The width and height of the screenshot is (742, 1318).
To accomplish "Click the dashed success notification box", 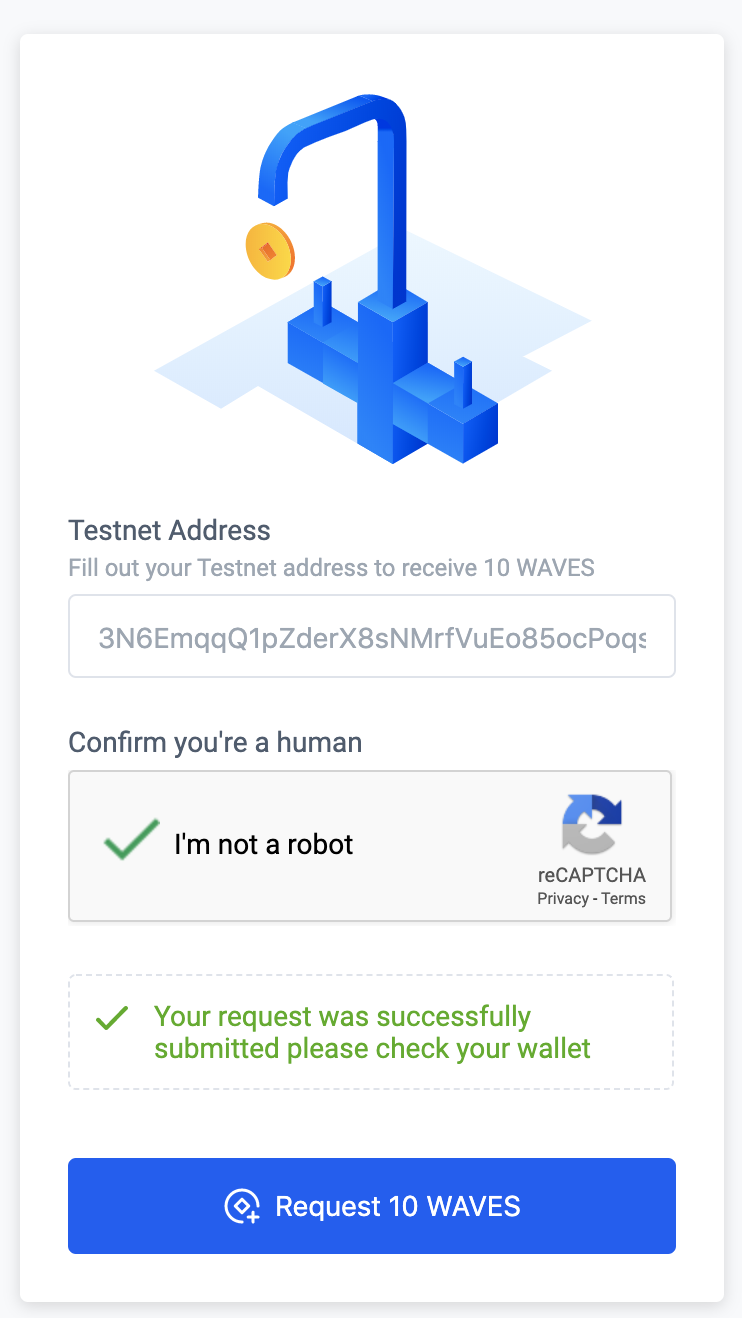I will pos(371,1032).
